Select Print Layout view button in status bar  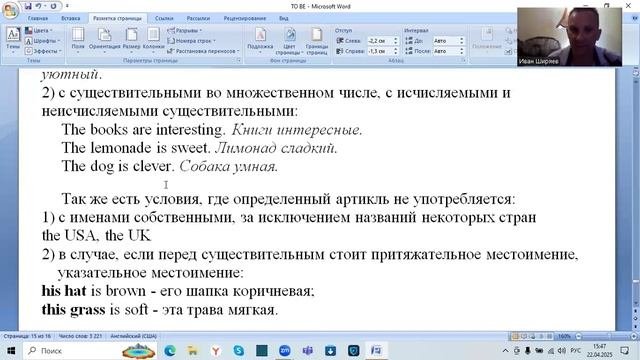coord(515,336)
